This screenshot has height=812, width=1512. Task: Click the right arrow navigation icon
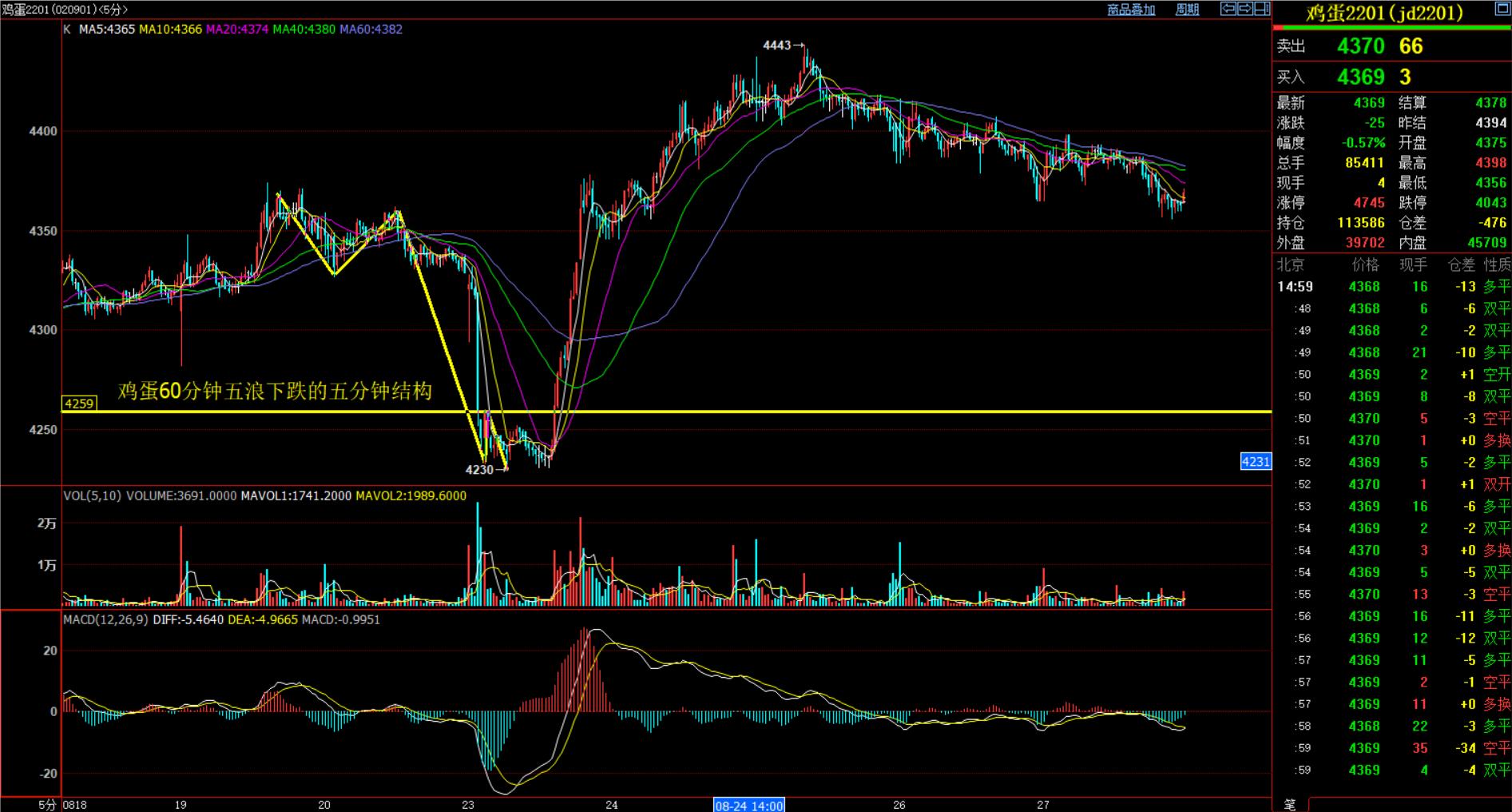tap(1244, 9)
